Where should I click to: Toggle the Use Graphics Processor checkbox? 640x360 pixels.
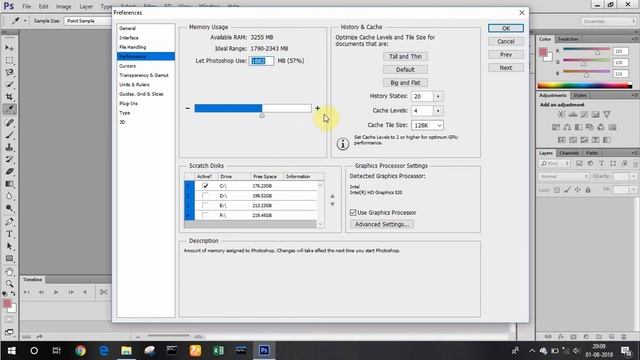pyautogui.click(x=353, y=213)
